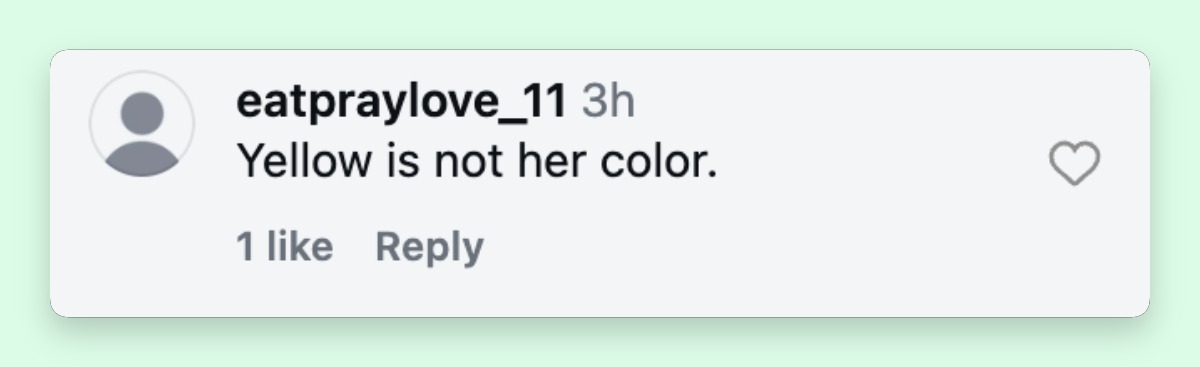This screenshot has width=1200, height=367.
Task: View who liked via "1 like"
Action: [x=285, y=246]
